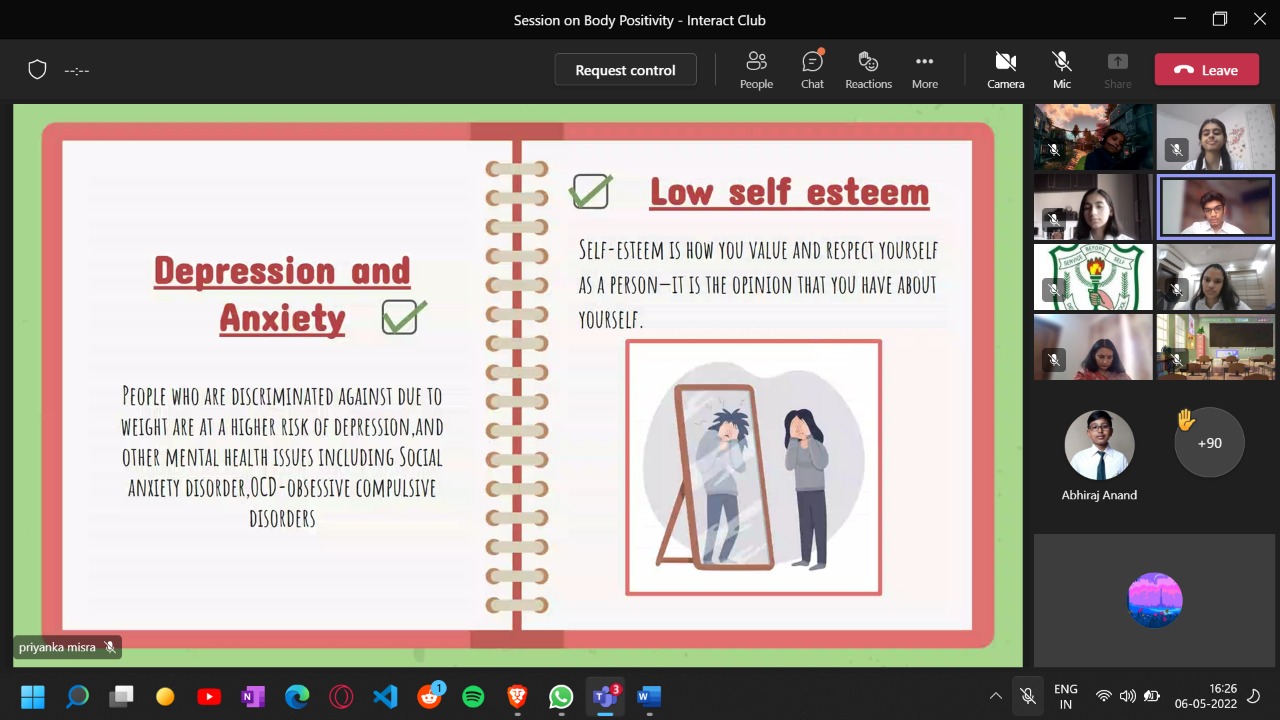The width and height of the screenshot is (1280, 720).
Task: Expand the +90 participants overflow tile
Action: (1209, 443)
